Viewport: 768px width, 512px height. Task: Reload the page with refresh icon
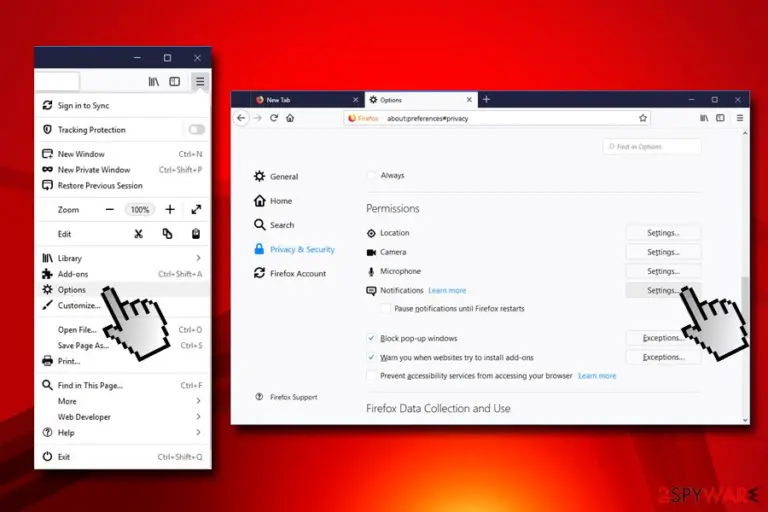coord(274,118)
